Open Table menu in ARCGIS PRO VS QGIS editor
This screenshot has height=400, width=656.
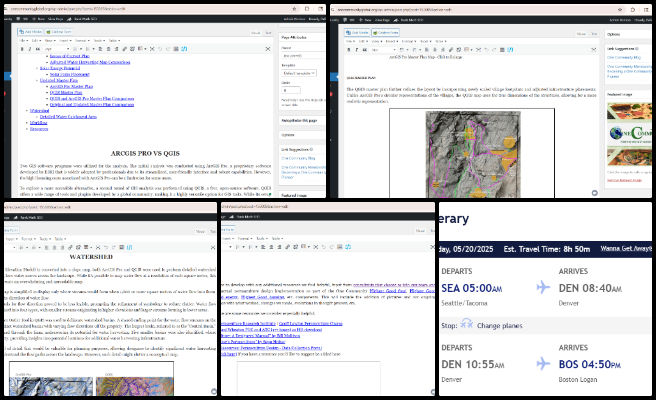(x=114, y=41)
